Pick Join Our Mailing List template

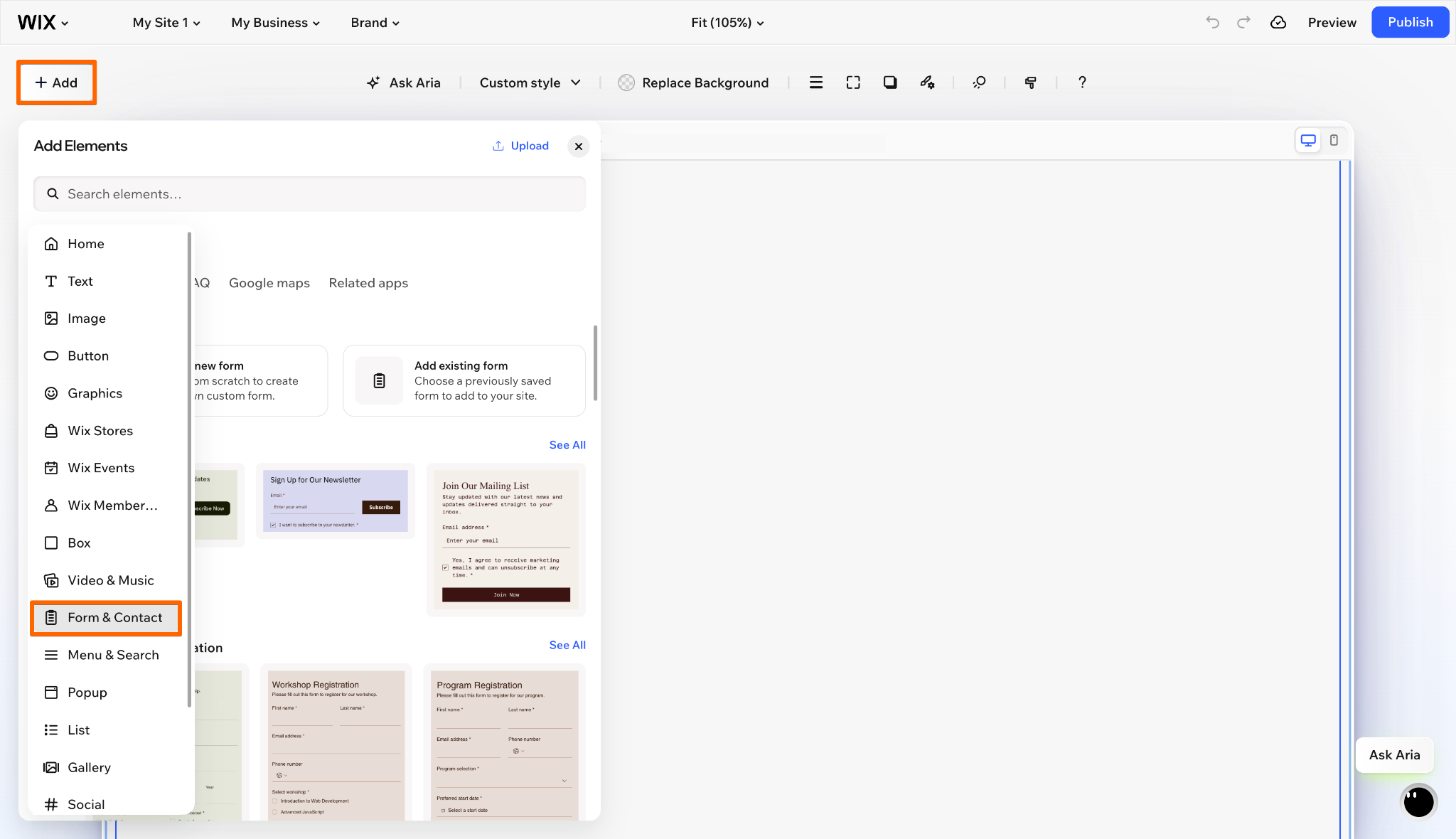point(506,539)
